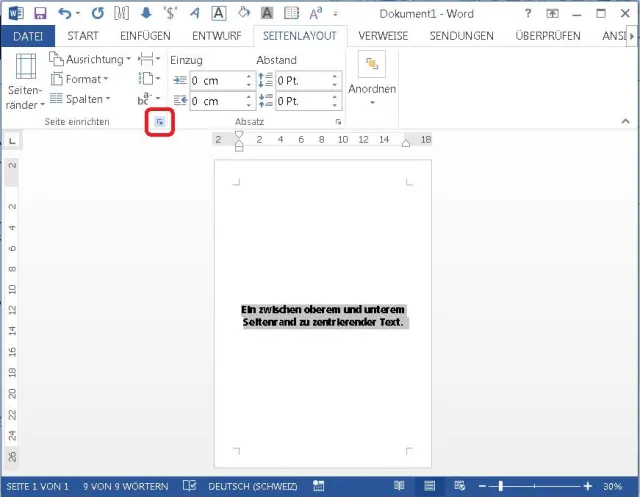This screenshot has width=640, height=497.
Task: Click the tab stop selector at ruler corner
Action: (11, 141)
